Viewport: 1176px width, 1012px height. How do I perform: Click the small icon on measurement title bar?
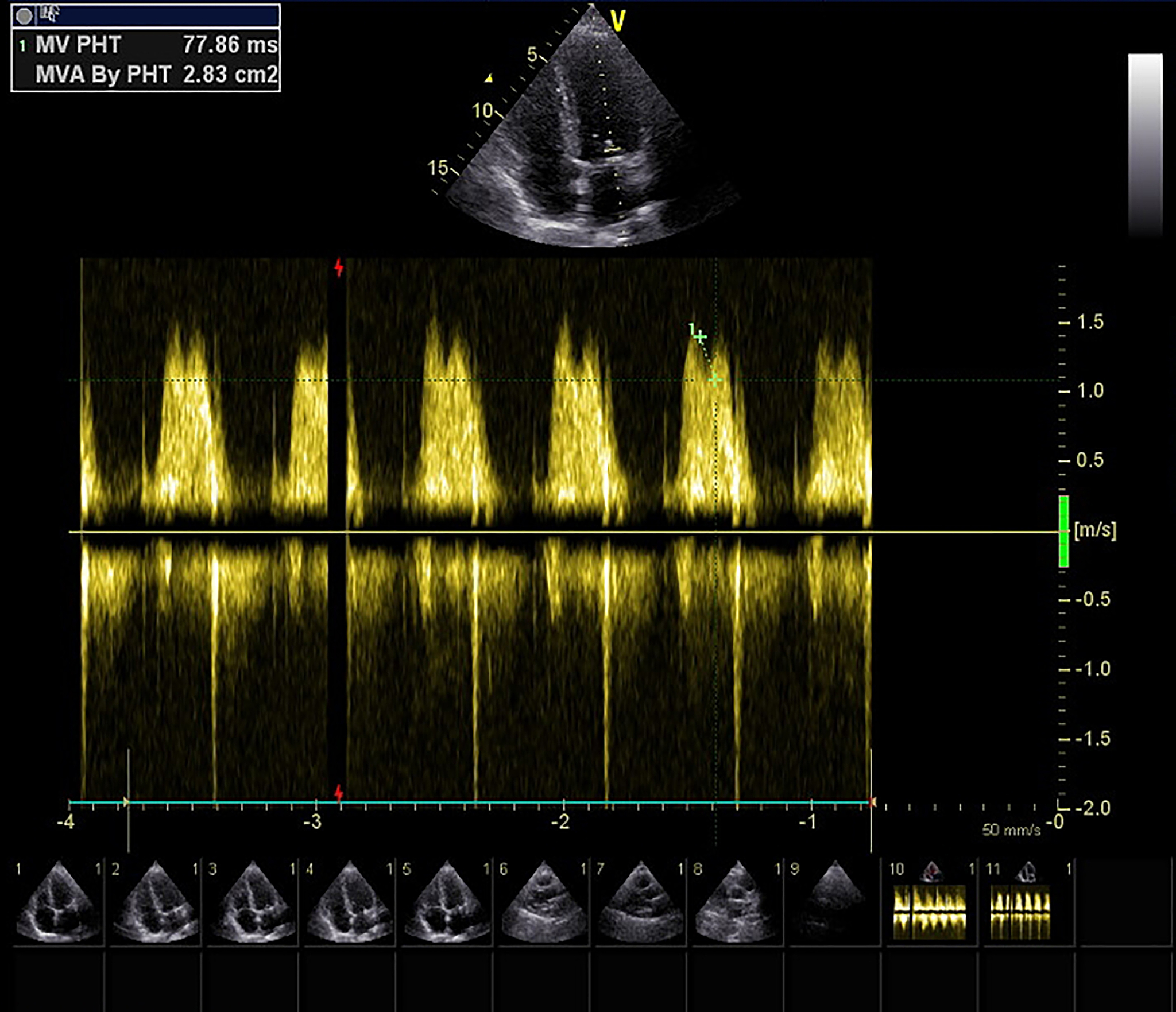(51, 15)
